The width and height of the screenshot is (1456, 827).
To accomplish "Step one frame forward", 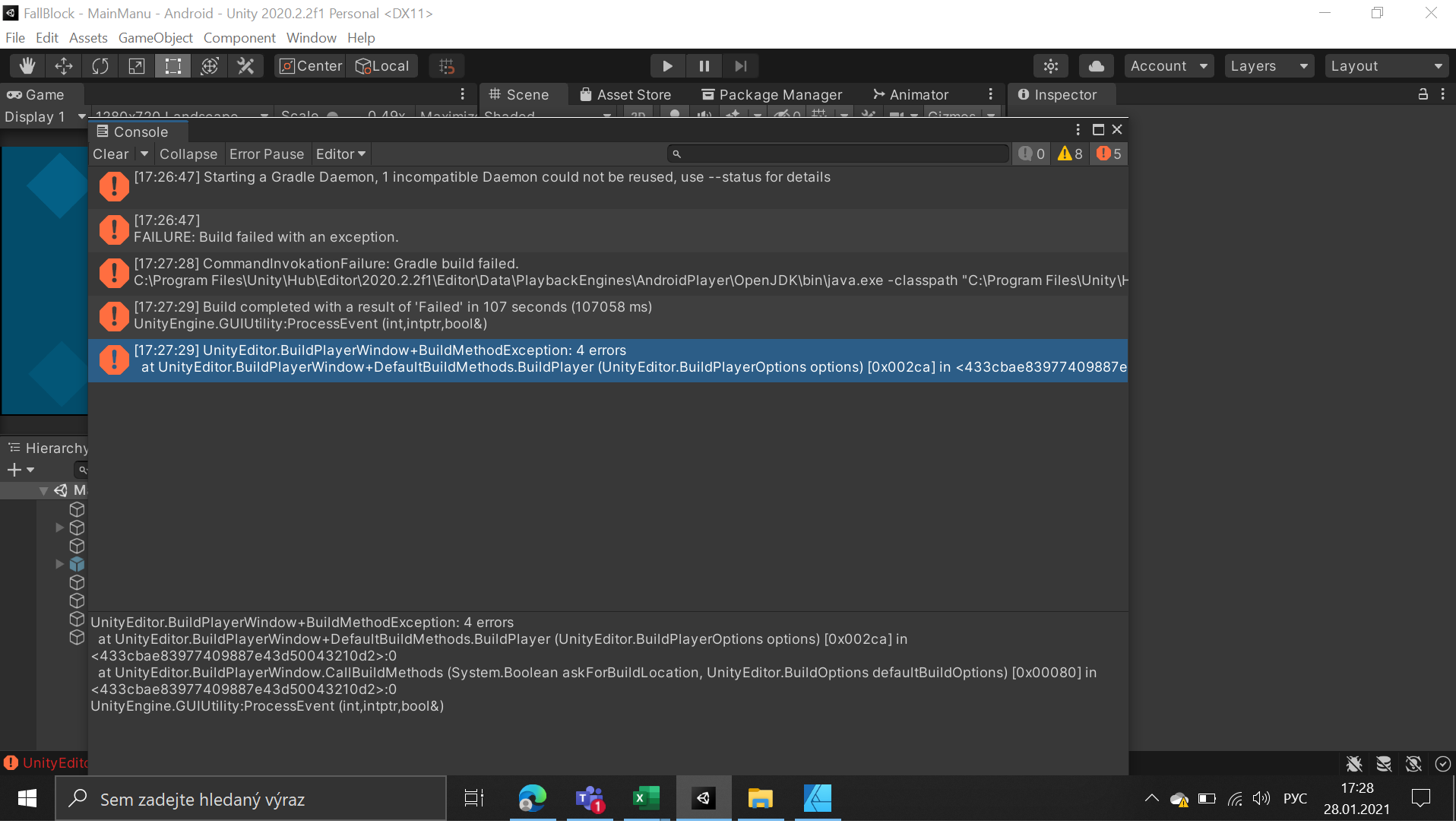I will (x=740, y=66).
